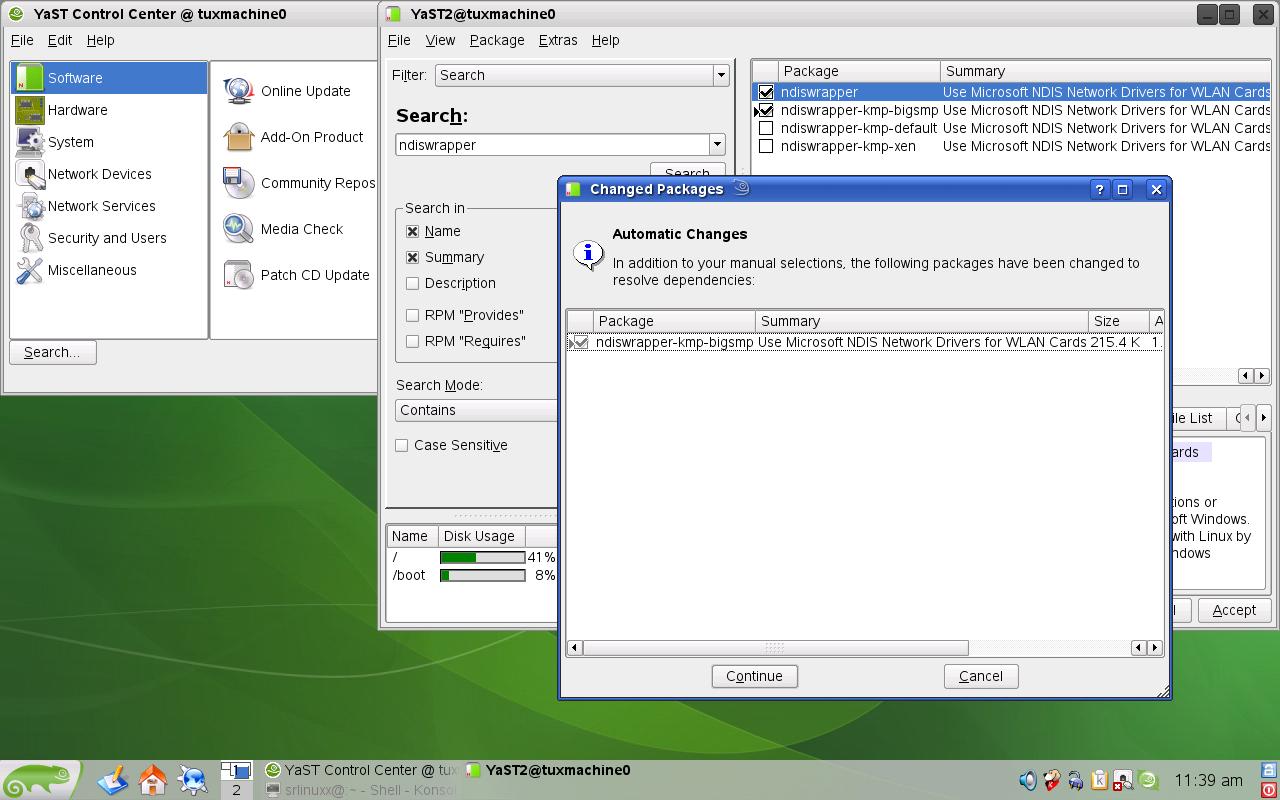Sort package list by Summary column header
The height and width of the screenshot is (800, 1280).
(x=1105, y=71)
